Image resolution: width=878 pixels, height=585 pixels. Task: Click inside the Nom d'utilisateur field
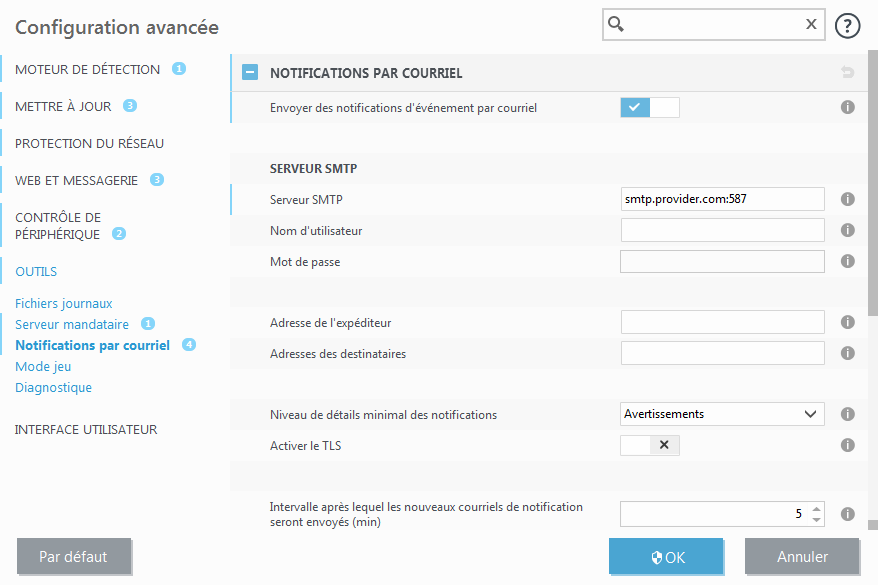[x=722, y=230]
